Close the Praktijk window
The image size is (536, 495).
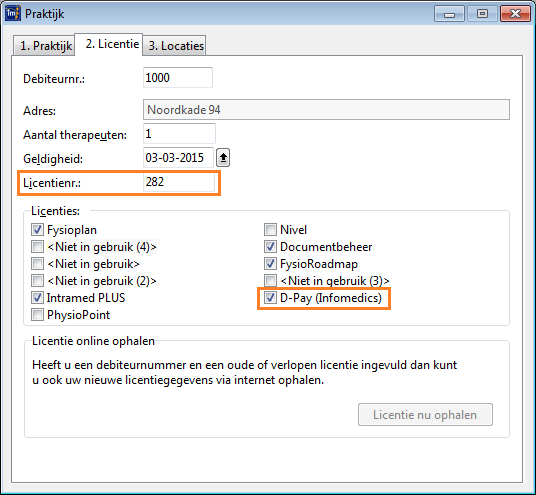tap(515, 14)
